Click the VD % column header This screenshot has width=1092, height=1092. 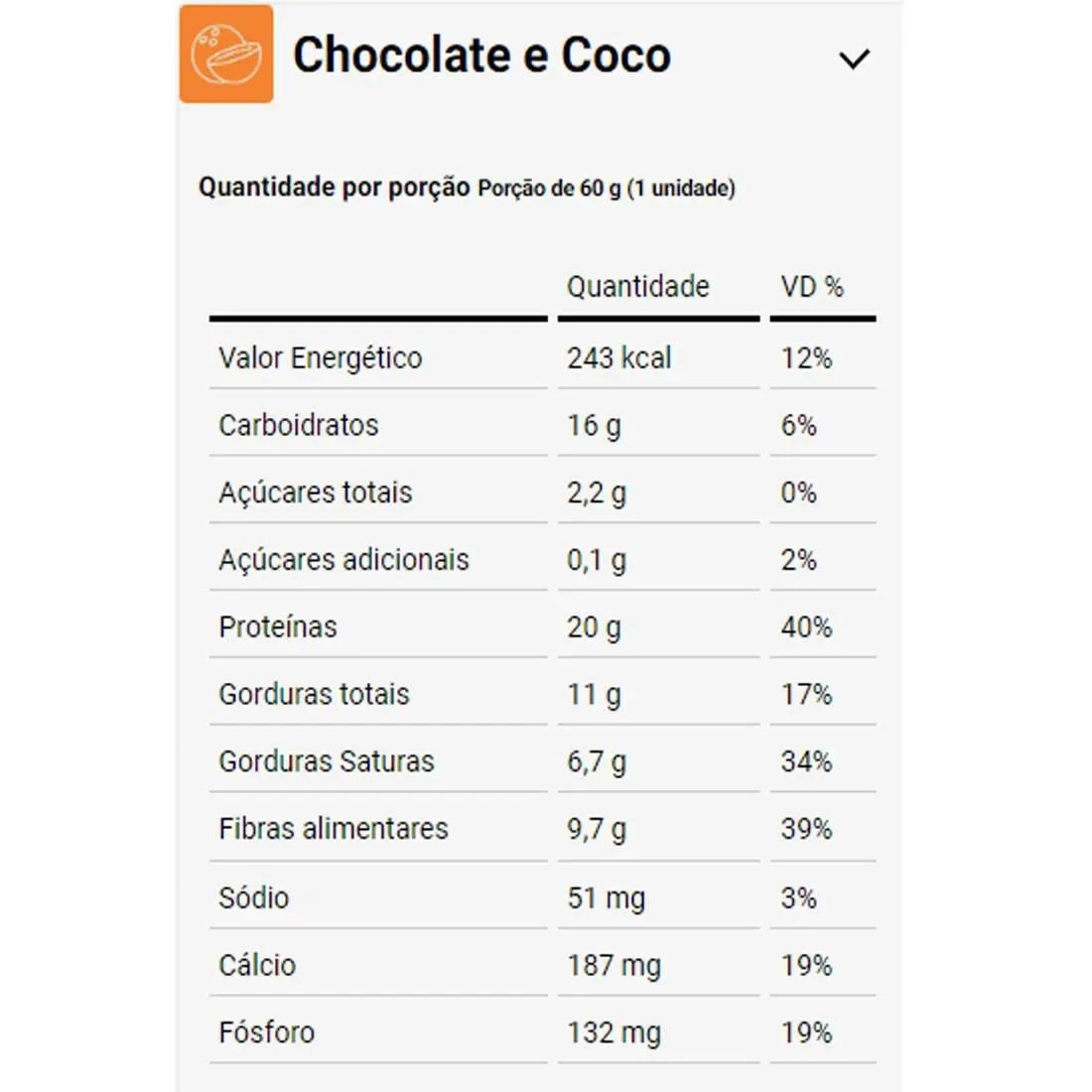tap(812, 286)
